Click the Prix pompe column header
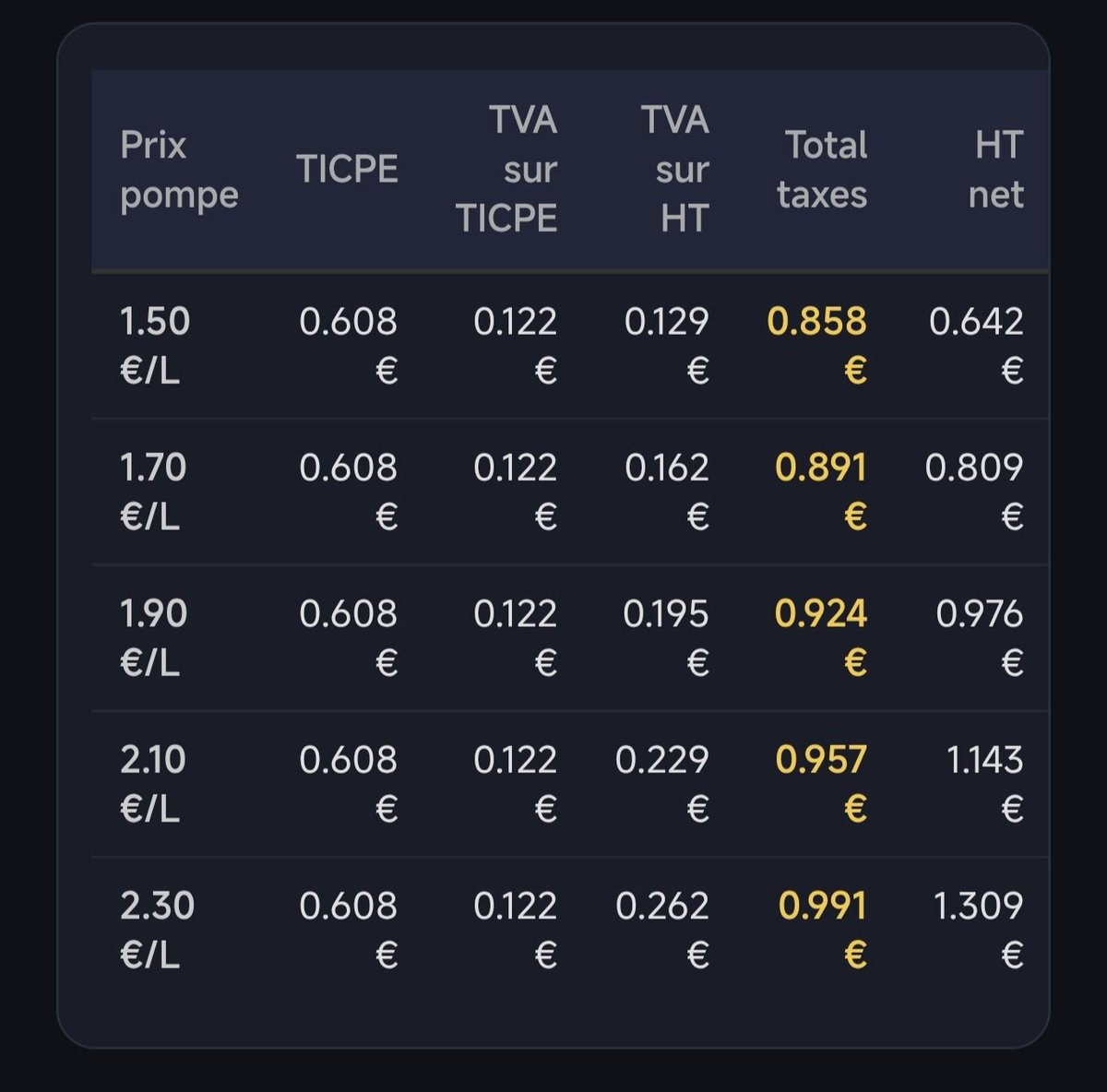The image size is (1107, 1092). (x=179, y=170)
